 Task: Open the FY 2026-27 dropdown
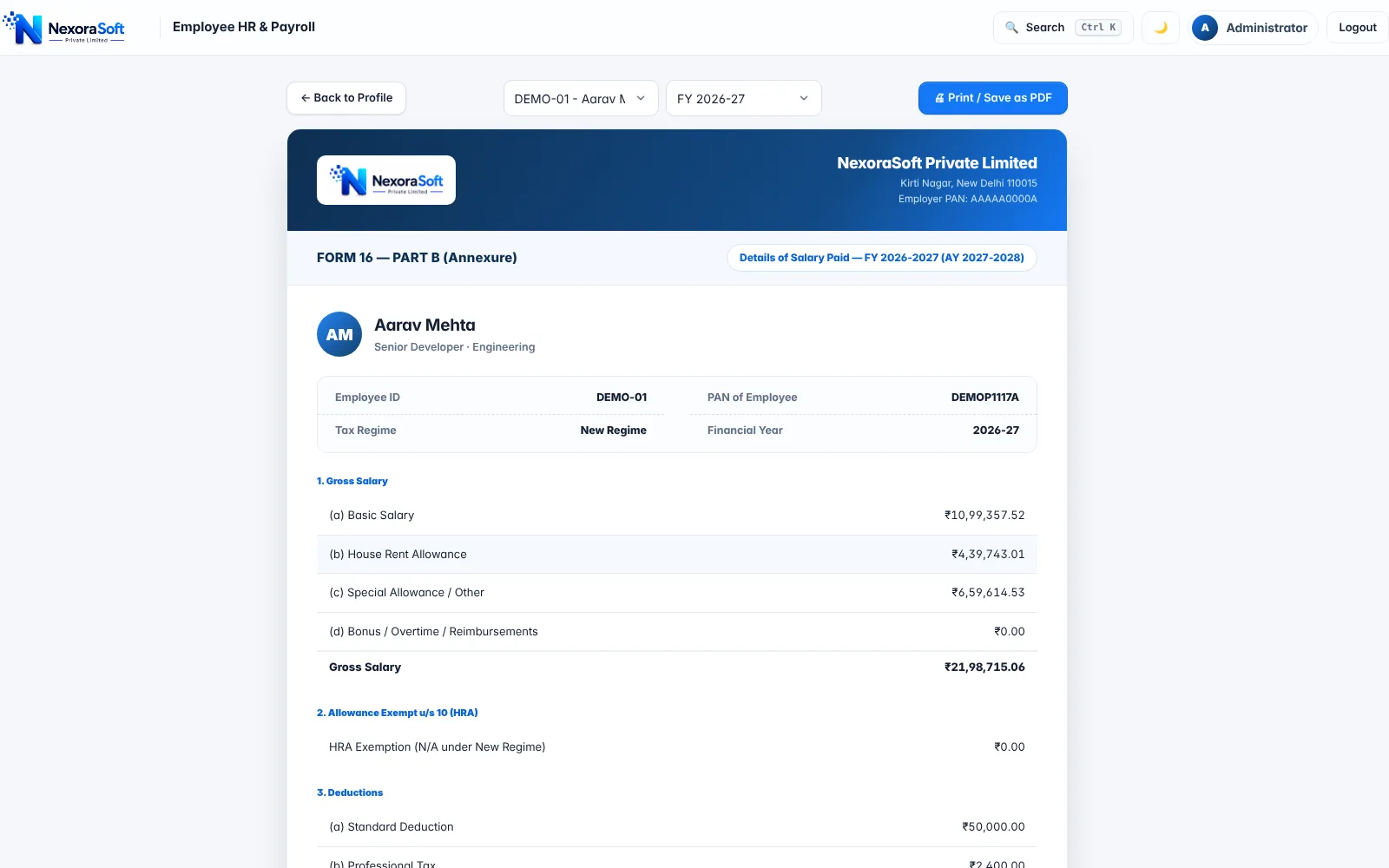pyautogui.click(x=743, y=98)
